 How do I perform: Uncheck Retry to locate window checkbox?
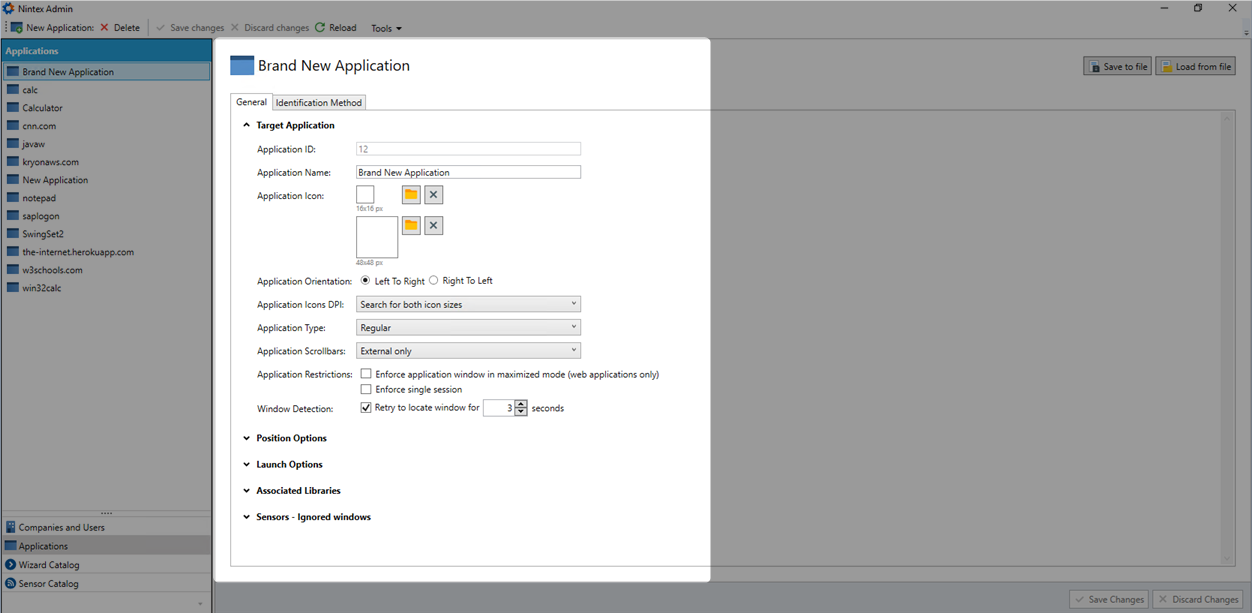pos(366,408)
